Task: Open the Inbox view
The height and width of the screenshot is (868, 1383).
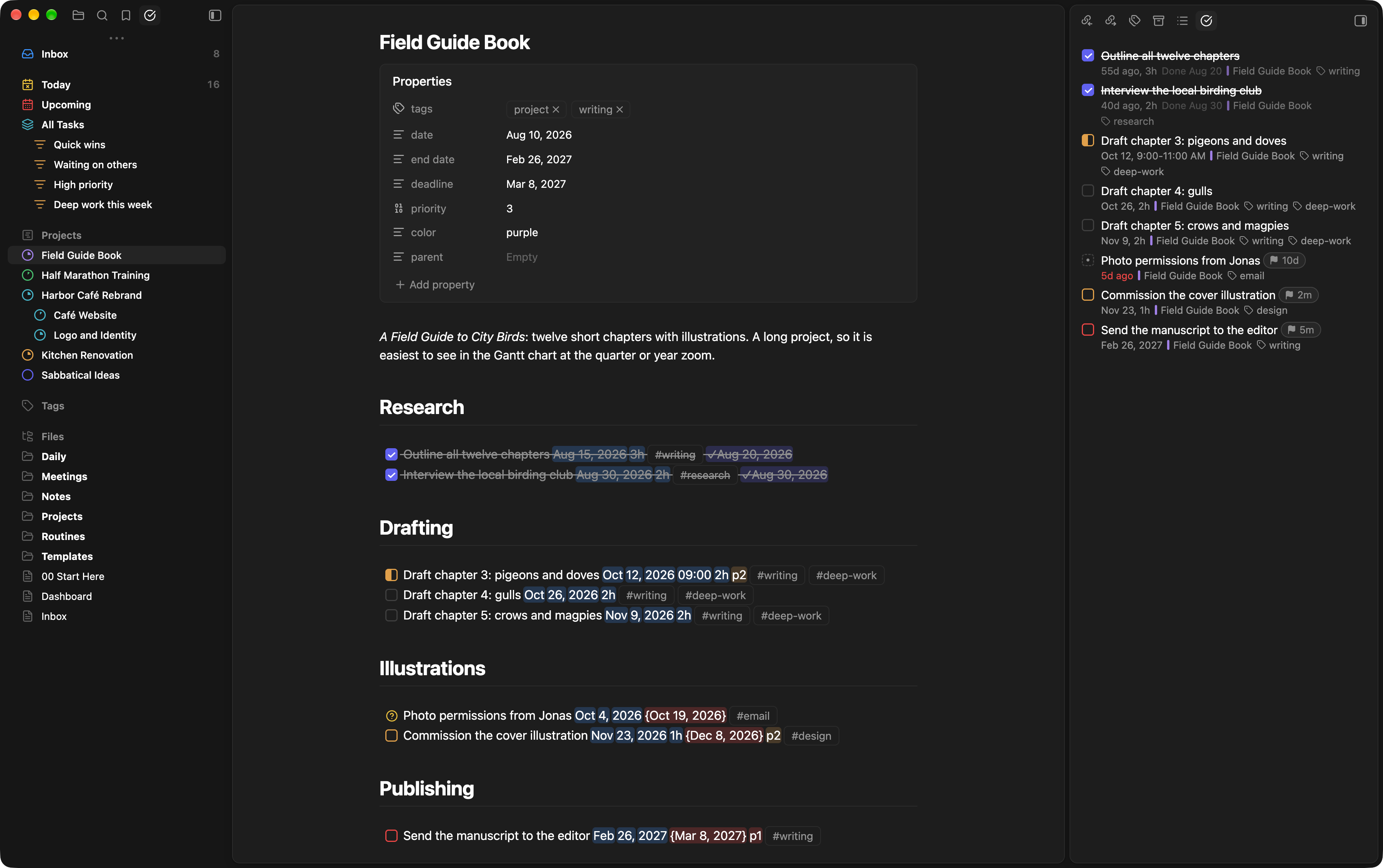Action: tap(116, 54)
